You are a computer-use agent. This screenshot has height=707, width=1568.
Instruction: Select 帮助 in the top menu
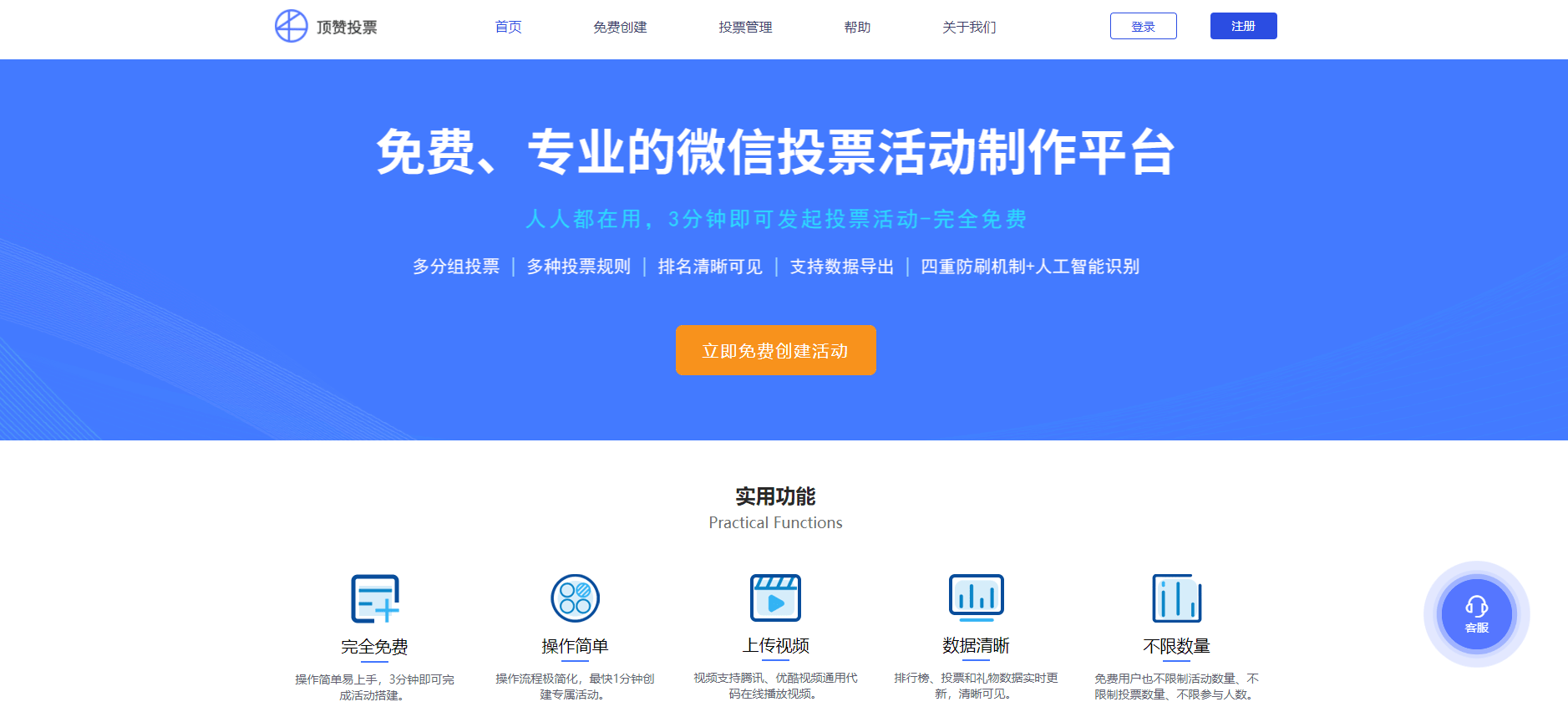(x=857, y=27)
